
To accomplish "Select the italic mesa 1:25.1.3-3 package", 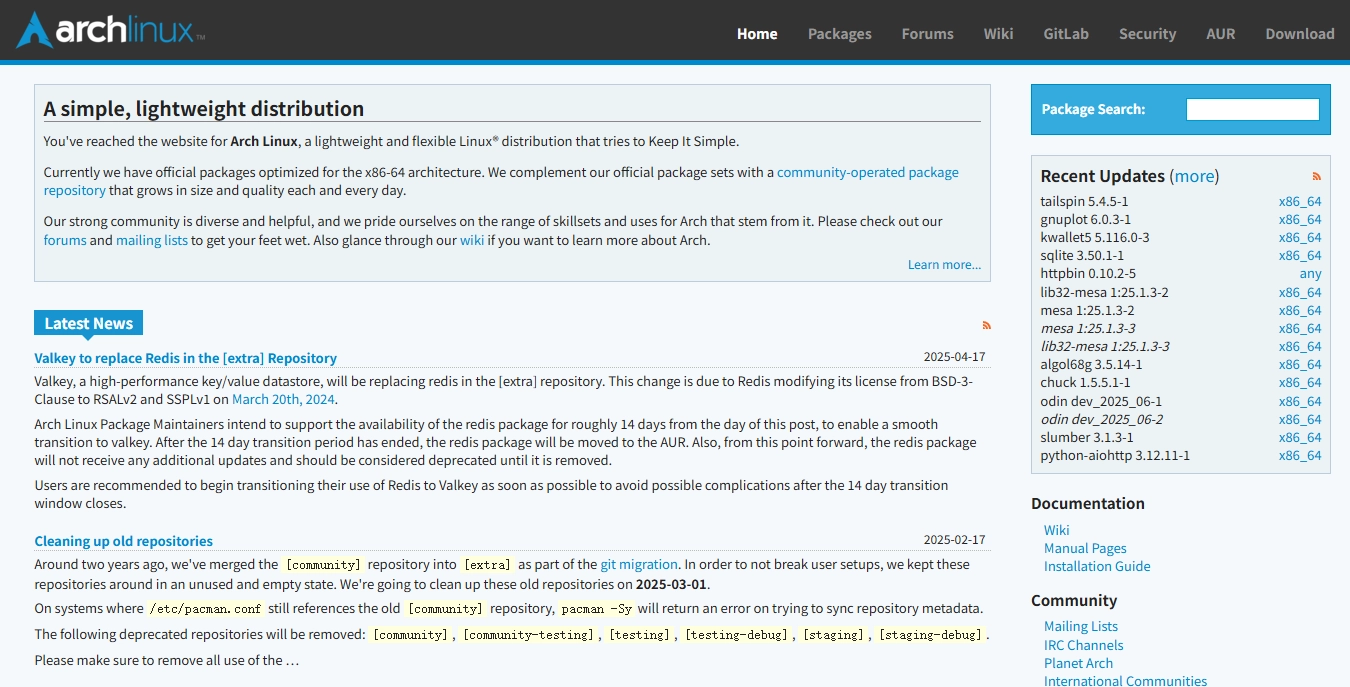I will (1088, 328).
